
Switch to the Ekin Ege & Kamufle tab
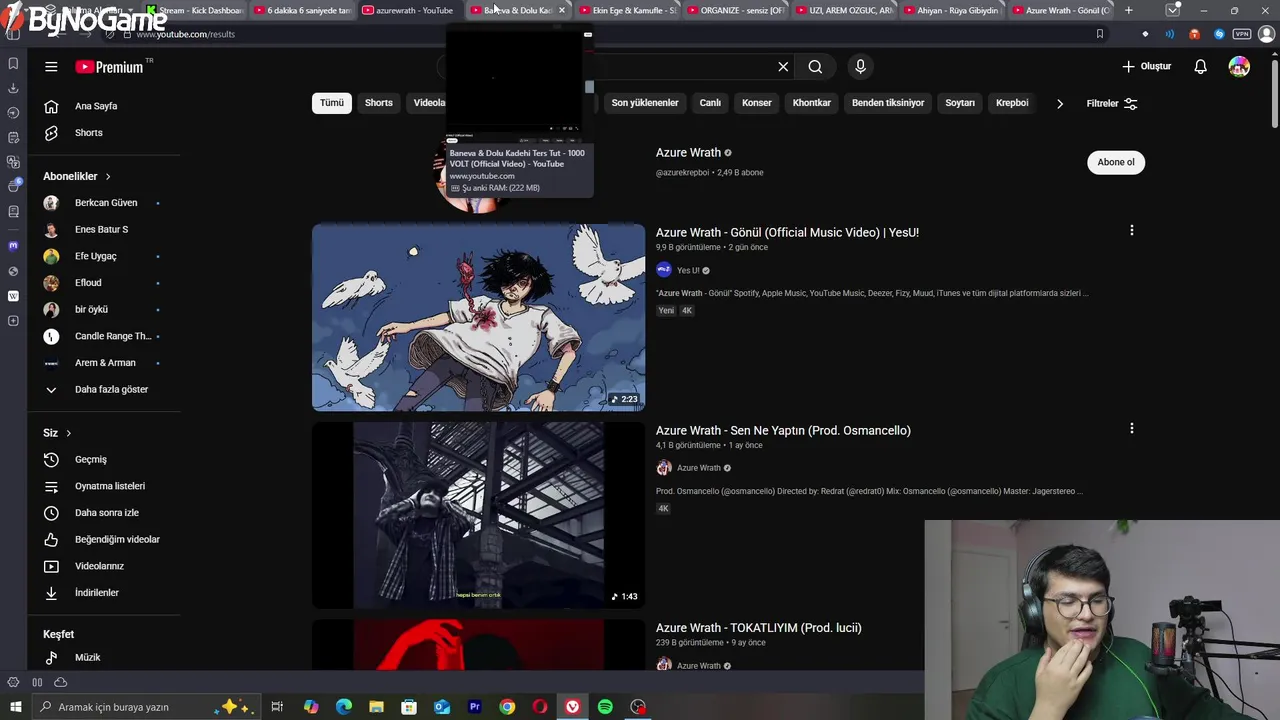click(626, 10)
